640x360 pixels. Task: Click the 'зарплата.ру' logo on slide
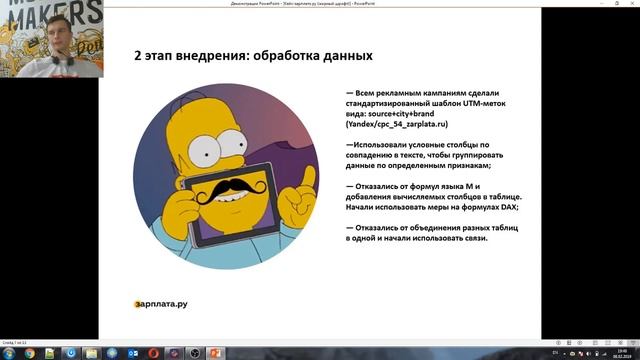(x=161, y=304)
